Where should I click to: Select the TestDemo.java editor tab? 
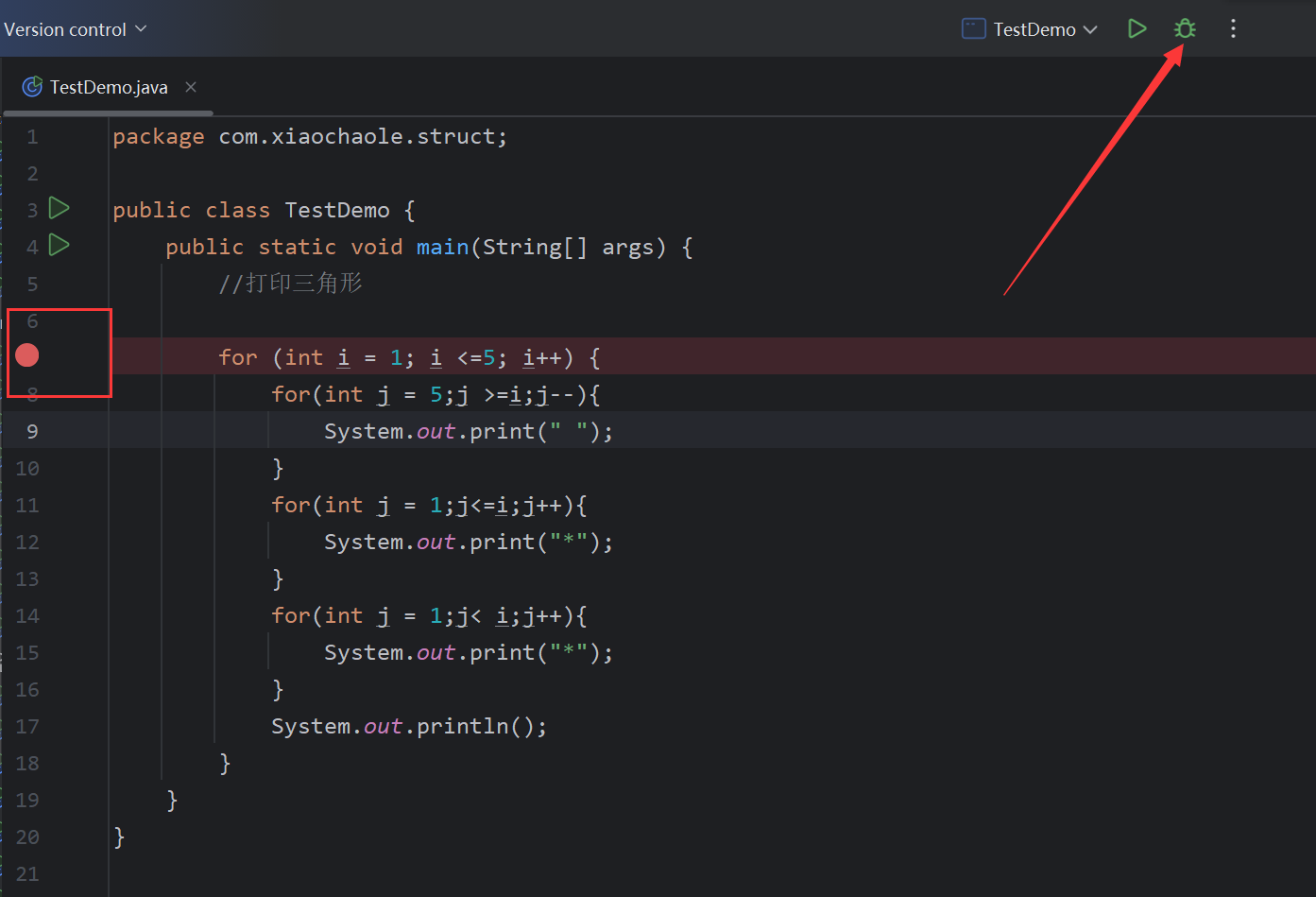[x=109, y=87]
